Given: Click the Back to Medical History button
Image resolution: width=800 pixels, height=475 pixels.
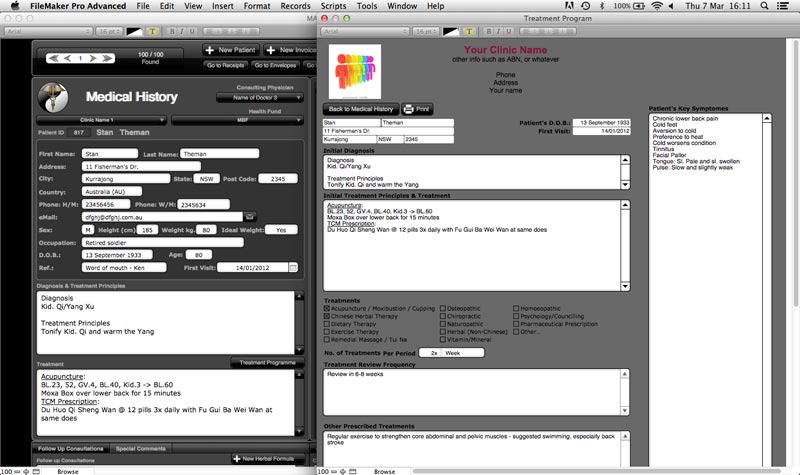Looking at the screenshot, I should [361, 108].
